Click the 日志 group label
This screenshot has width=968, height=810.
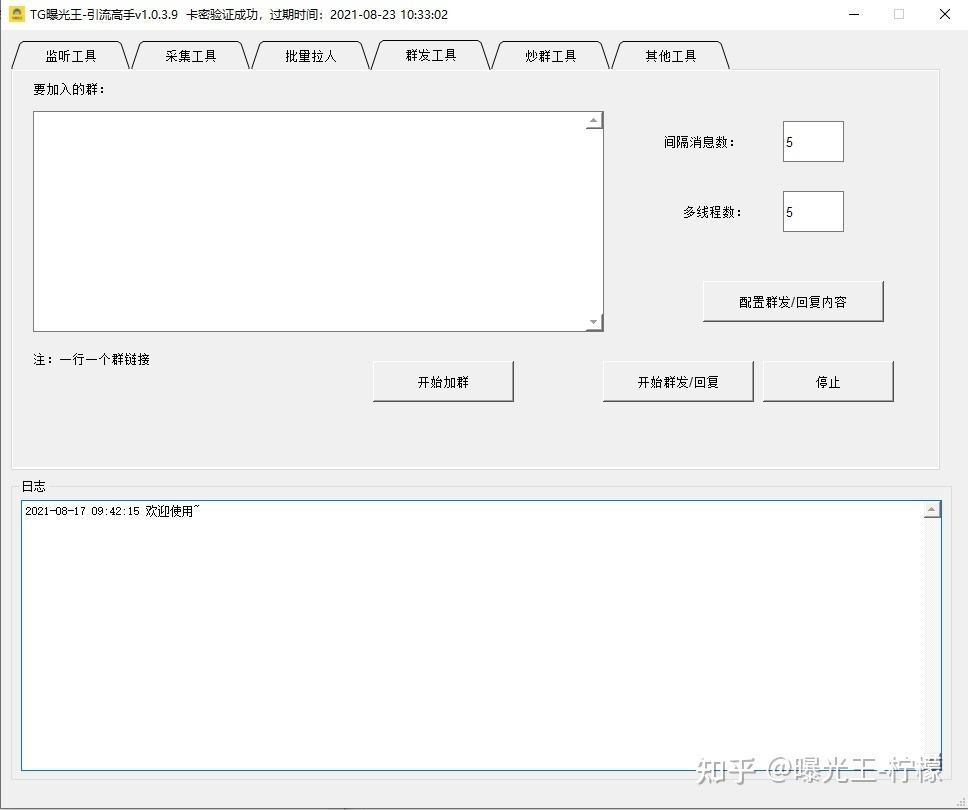pyautogui.click(x=33, y=486)
